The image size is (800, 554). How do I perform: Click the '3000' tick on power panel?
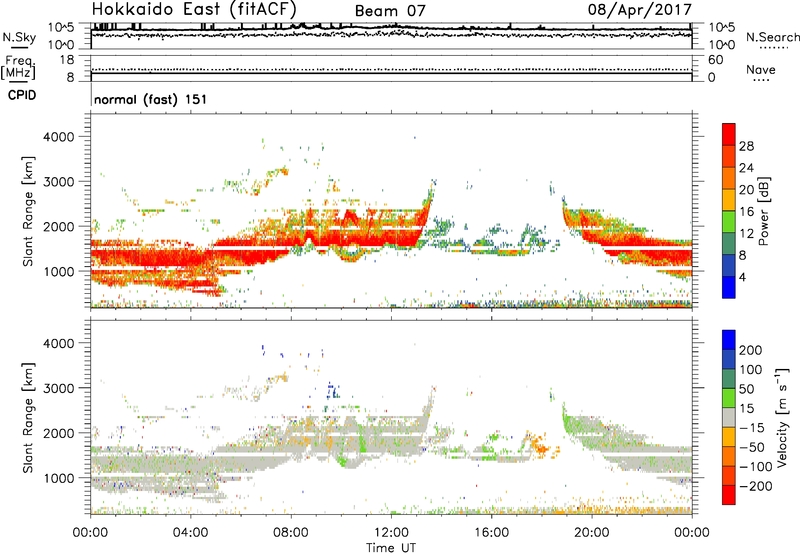point(58,182)
